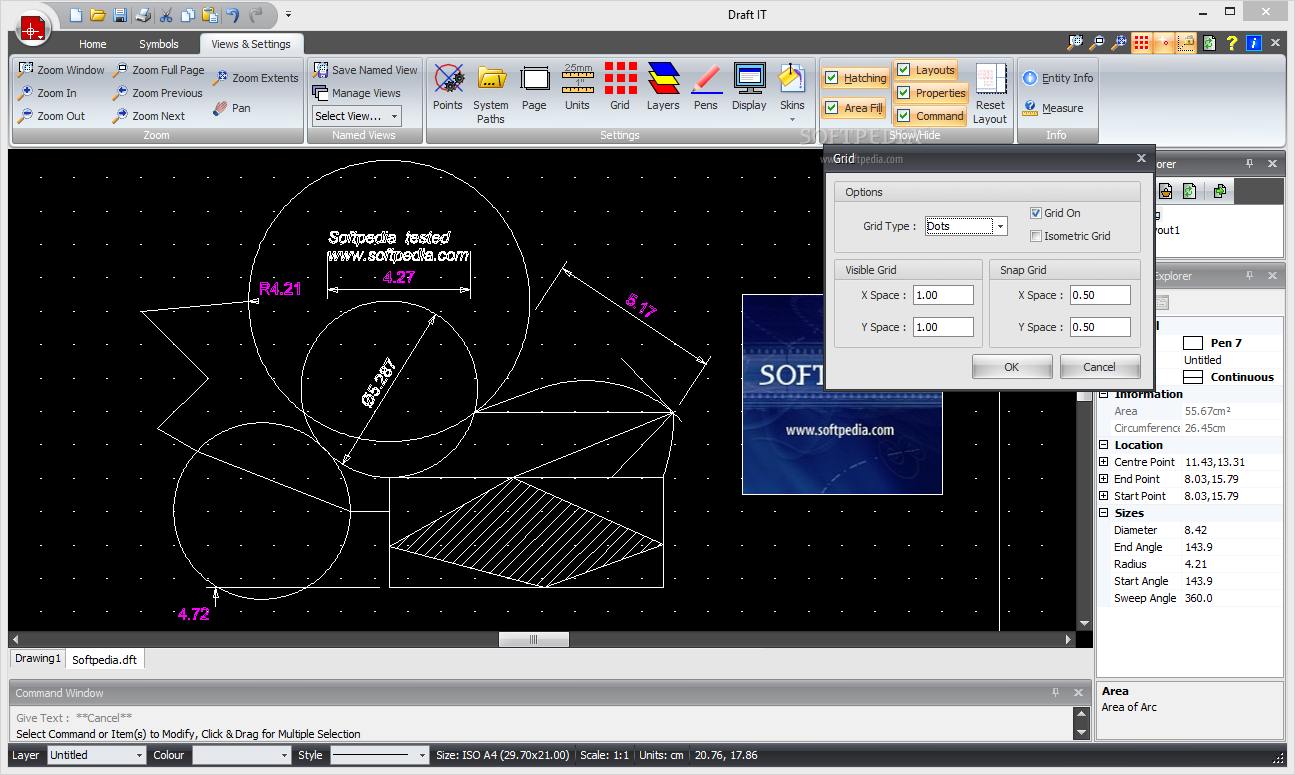Expand the Centre Point row
The height and width of the screenshot is (775, 1295).
click(1104, 462)
